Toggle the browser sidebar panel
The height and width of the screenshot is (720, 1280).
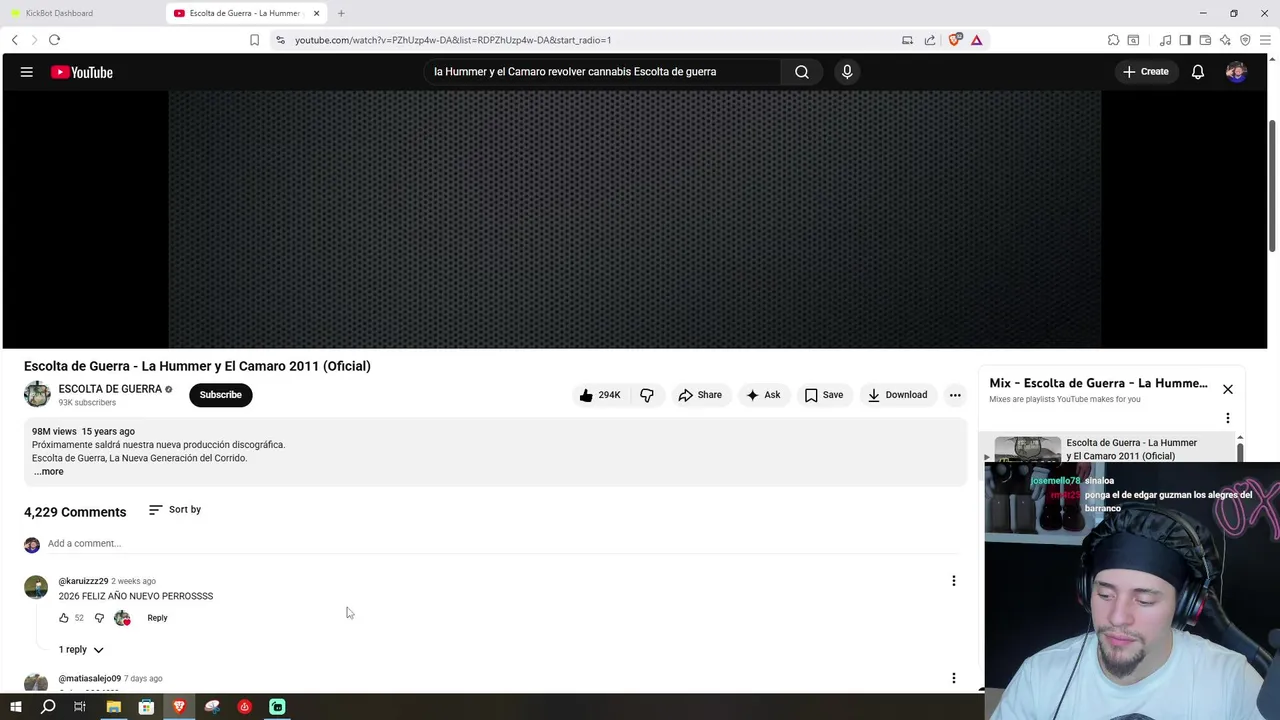pyautogui.click(x=1185, y=40)
